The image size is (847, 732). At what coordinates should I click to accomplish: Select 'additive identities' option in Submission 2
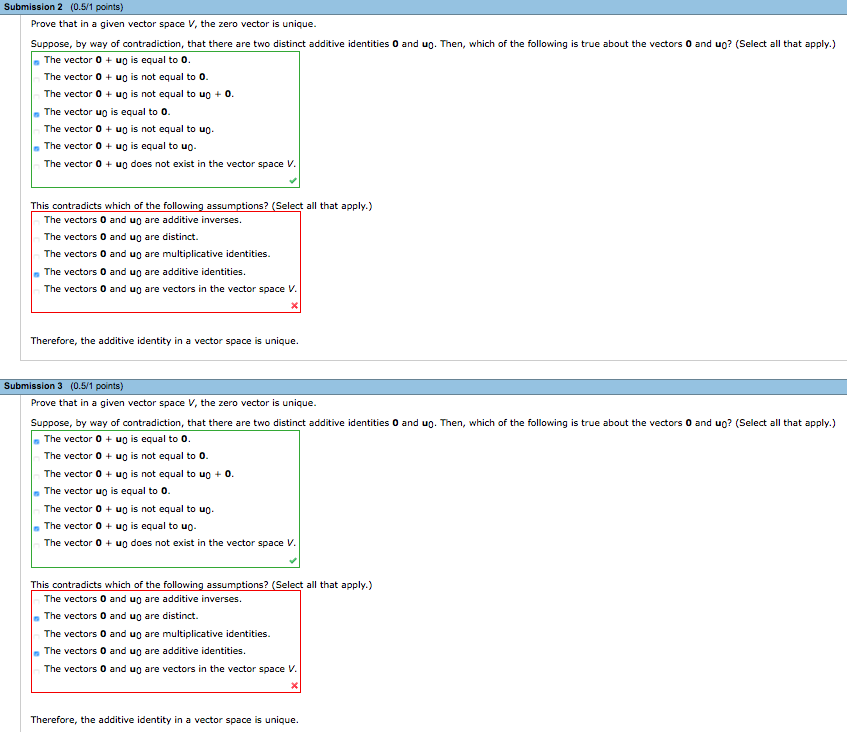tap(35, 271)
